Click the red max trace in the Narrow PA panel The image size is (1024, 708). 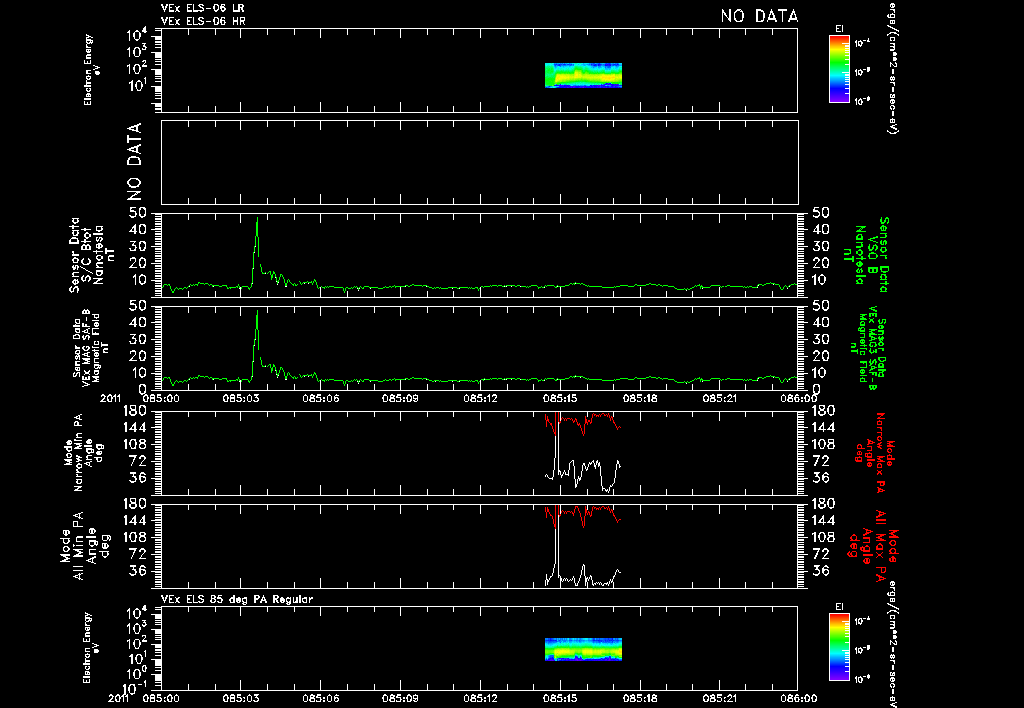point(581,422)
